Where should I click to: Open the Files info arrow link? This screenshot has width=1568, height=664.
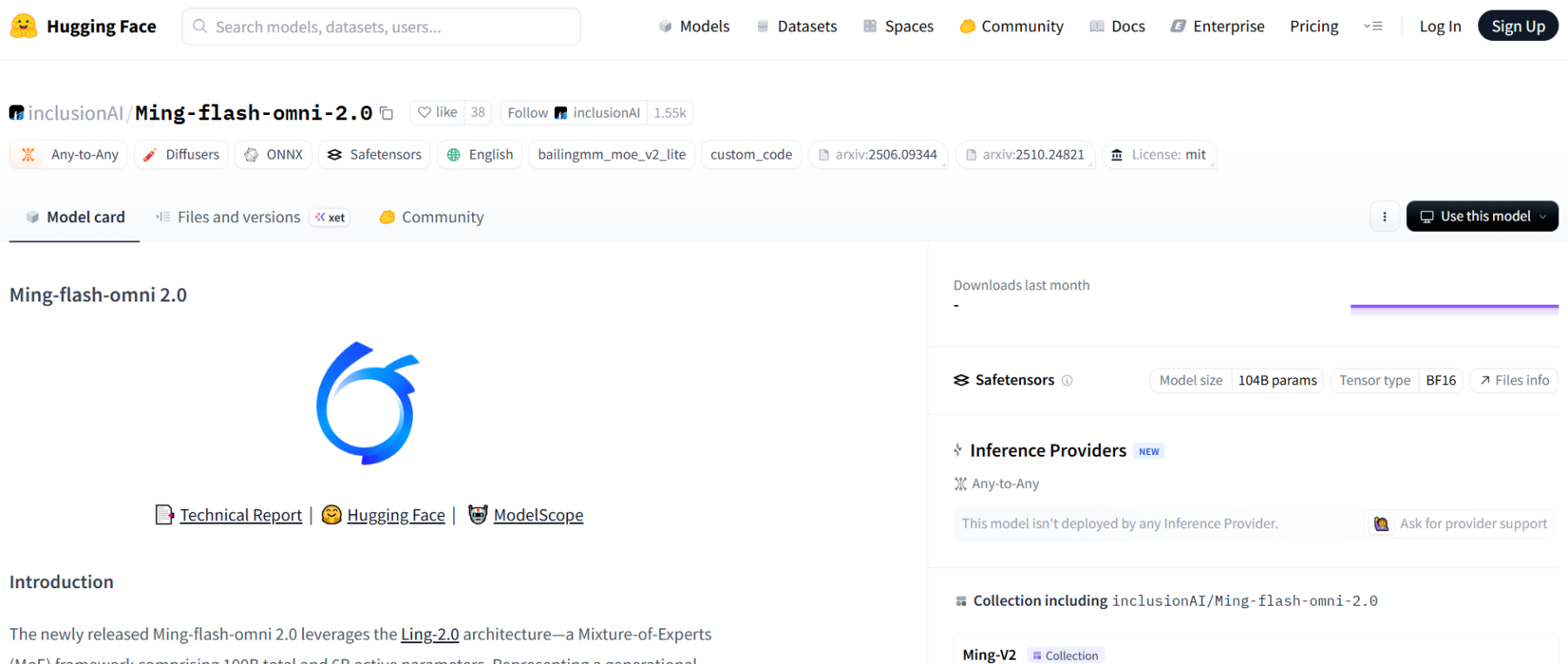(x=1514, y=381)
